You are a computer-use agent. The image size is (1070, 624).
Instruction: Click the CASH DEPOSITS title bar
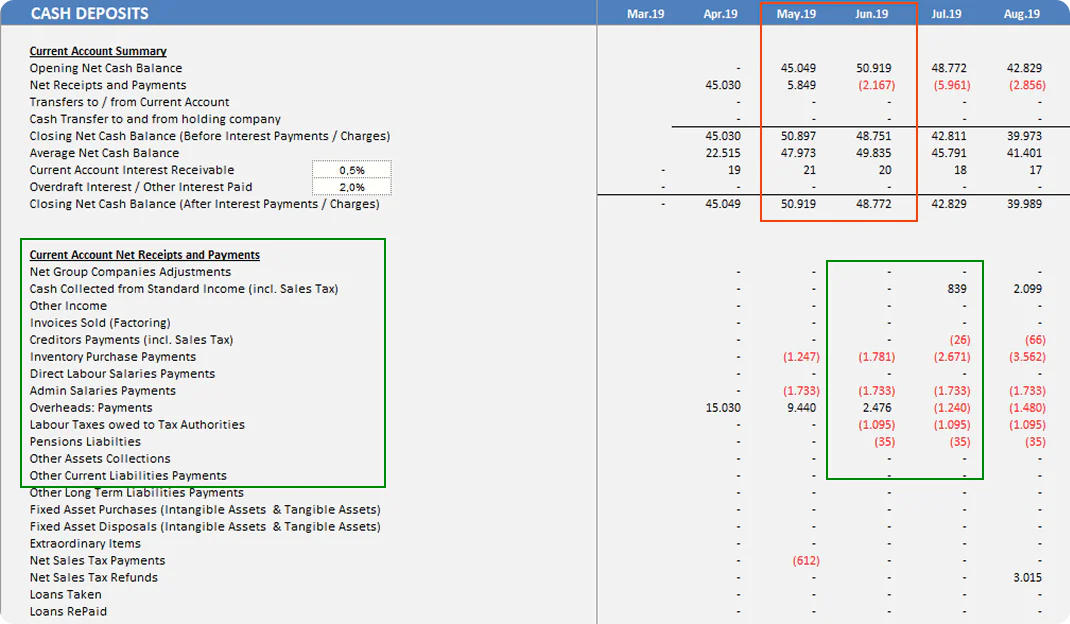[90, 13]
